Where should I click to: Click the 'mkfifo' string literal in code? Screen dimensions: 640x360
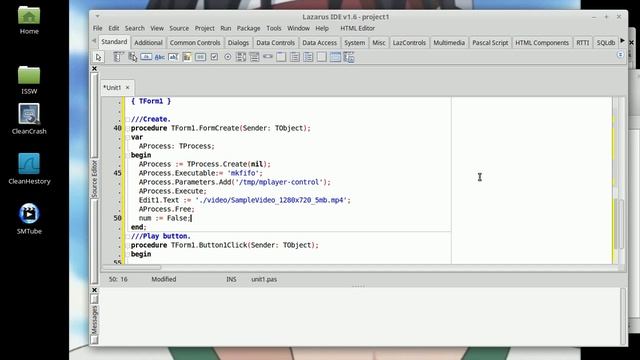pyautogui.click(x=243, y=173)
